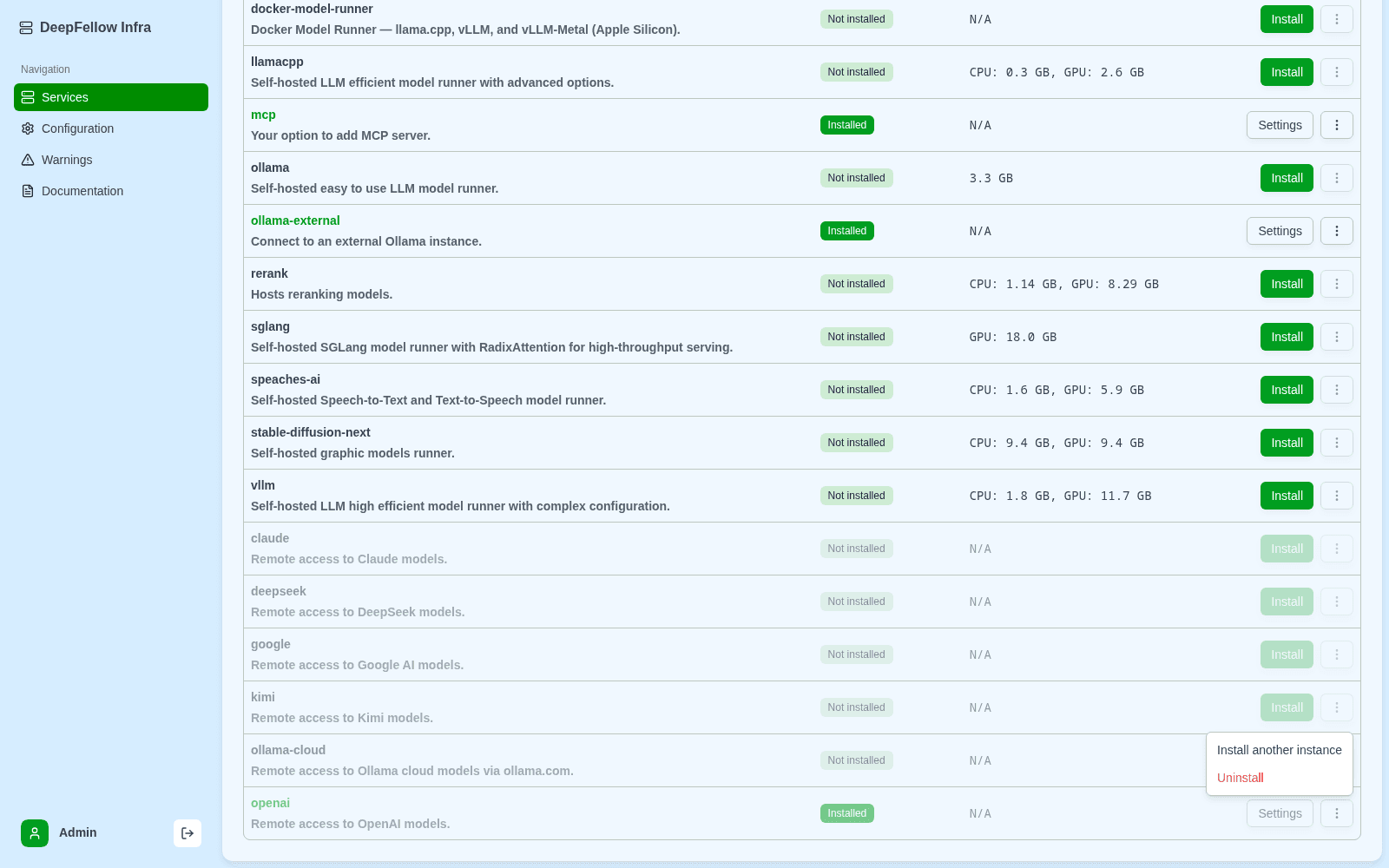Click the Admin username label
The image size is (1389, 868).
coord(78,832)
